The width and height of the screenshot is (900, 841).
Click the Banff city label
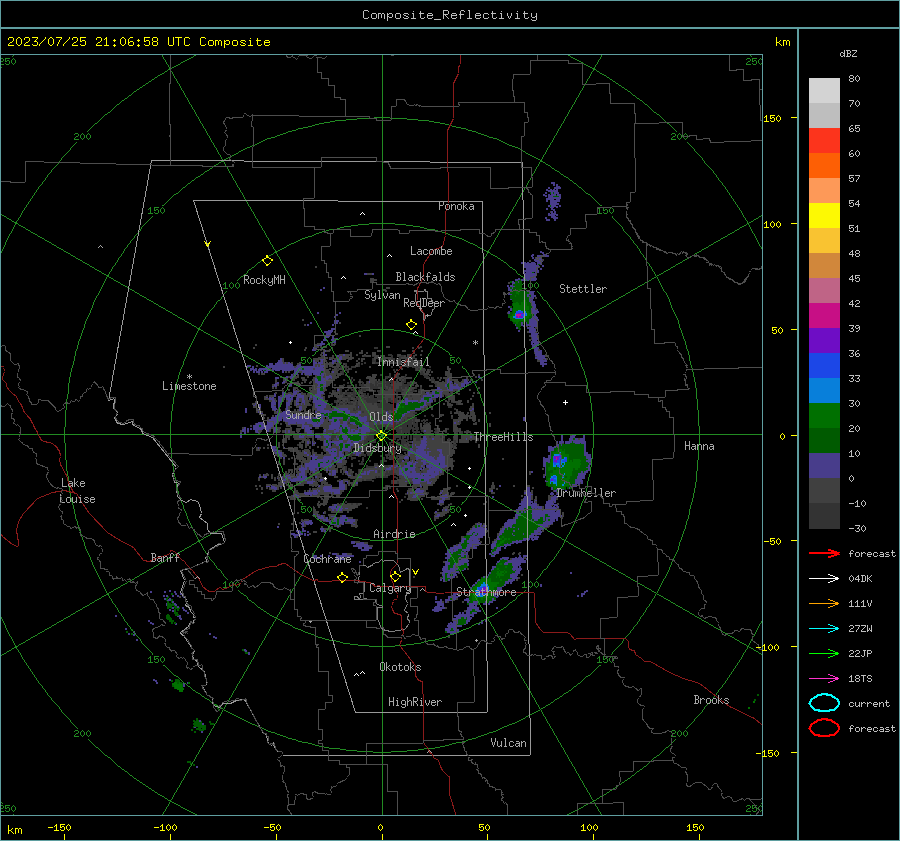point(165,558)
